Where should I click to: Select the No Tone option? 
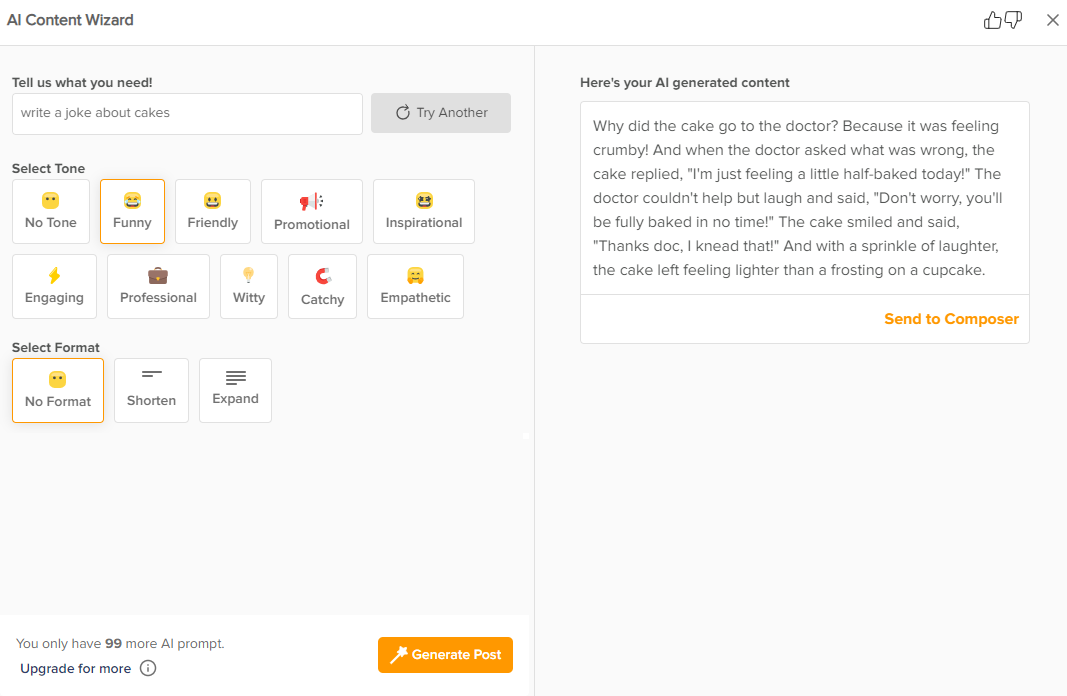51,211
